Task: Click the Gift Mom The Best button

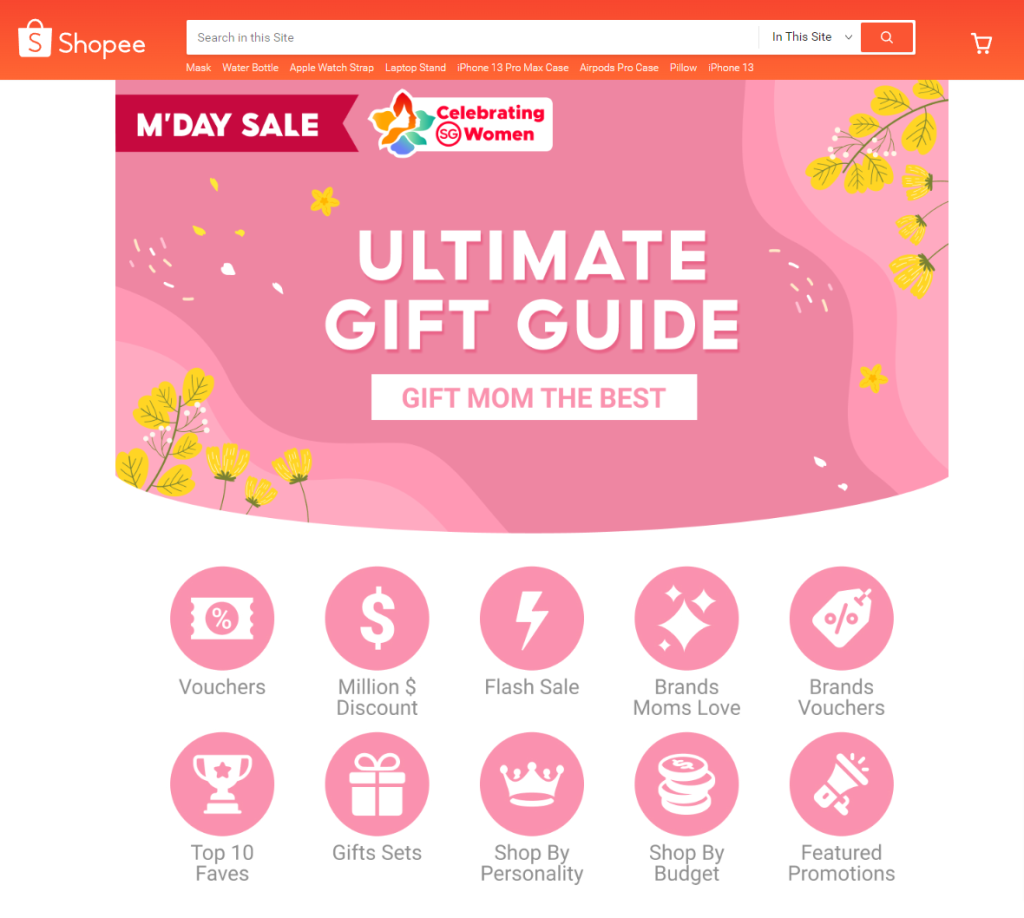Action: (534, 397)
